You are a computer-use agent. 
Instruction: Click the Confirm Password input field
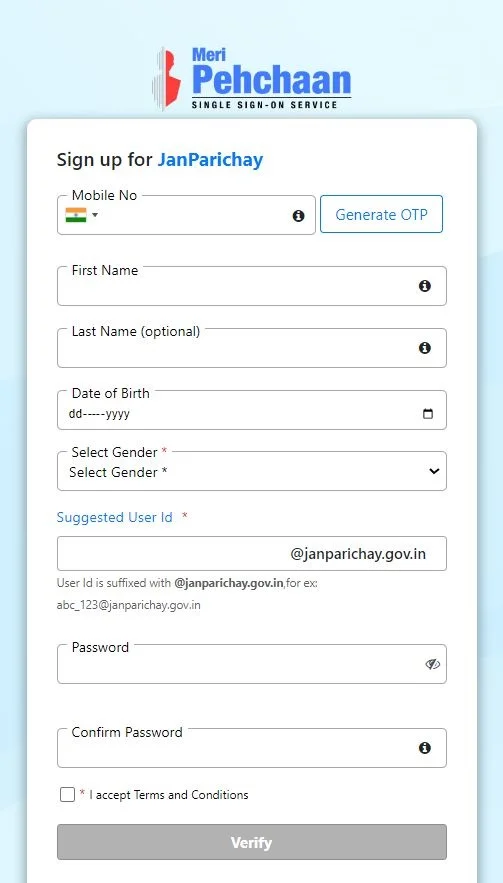tap(252, 748)
